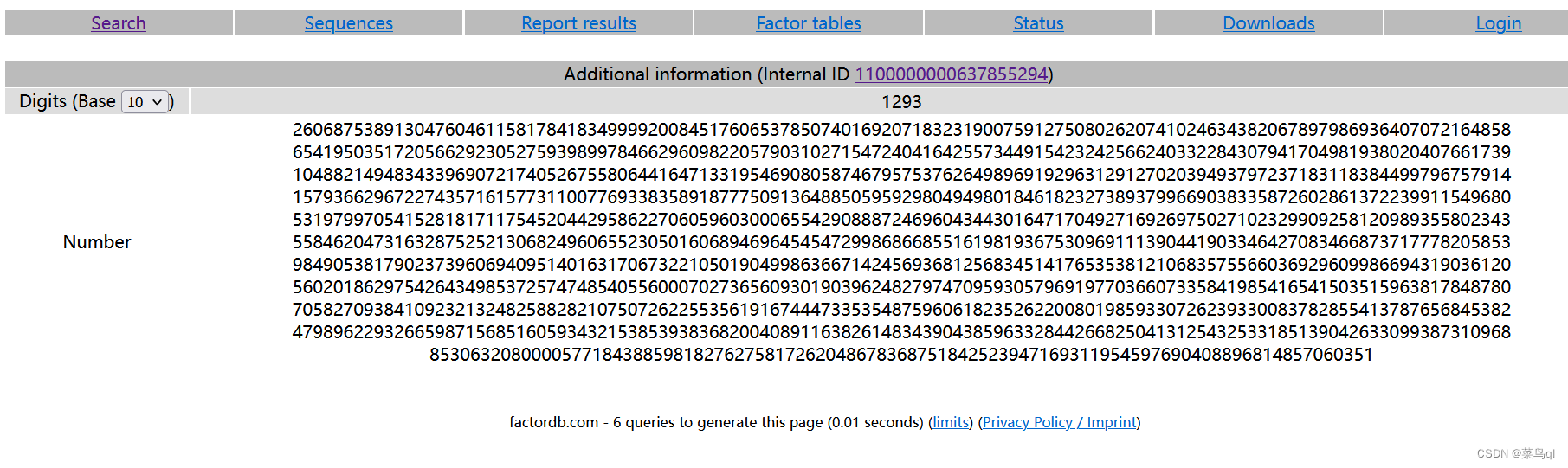
Task: Click the CSDN watermark text
Action: (1515, 453)
